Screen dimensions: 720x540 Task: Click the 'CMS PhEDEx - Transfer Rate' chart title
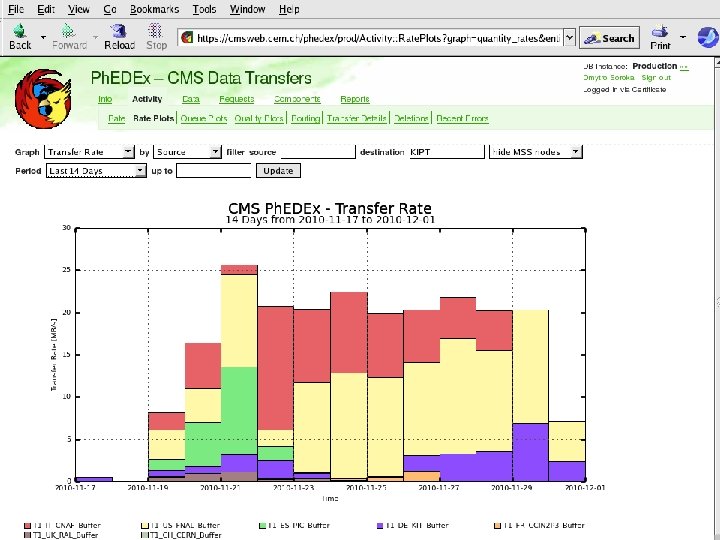[x=330, y=208]
